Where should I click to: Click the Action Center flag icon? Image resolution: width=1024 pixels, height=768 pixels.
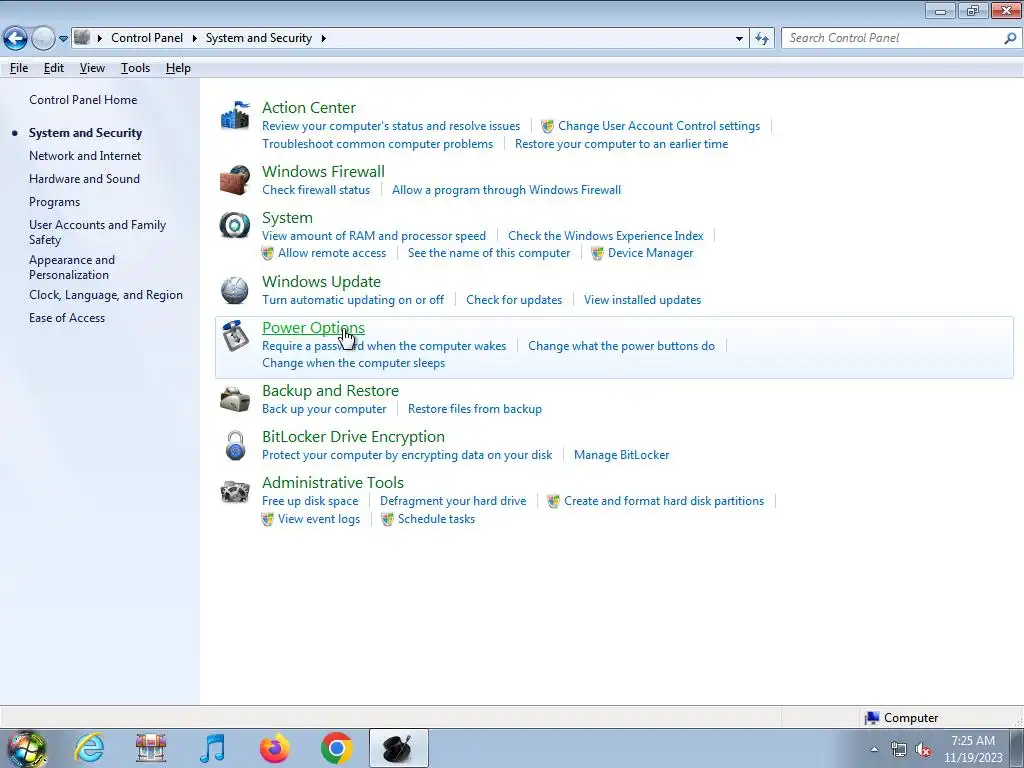point(234,116)
